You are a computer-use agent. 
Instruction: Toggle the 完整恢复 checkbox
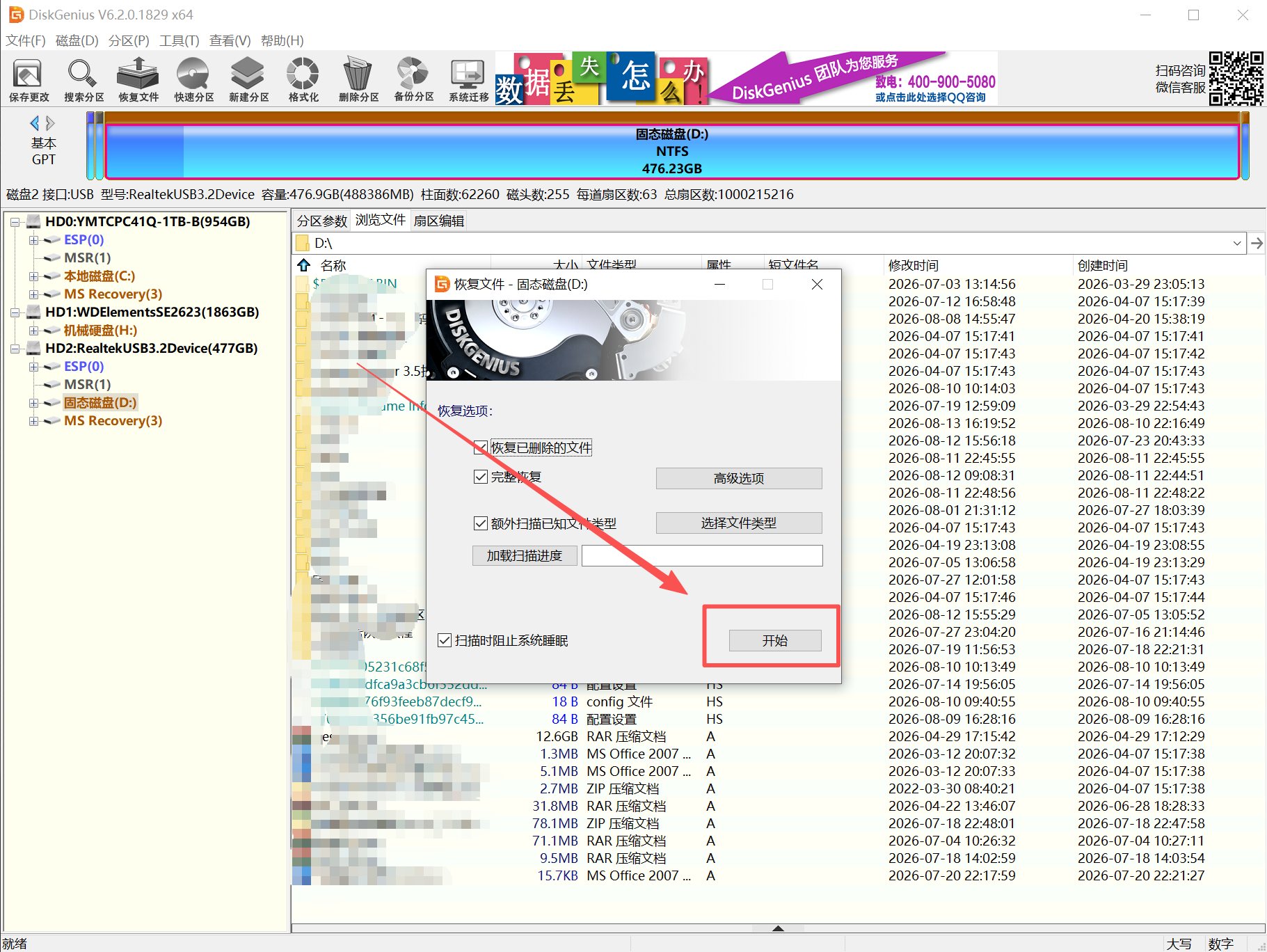point(480,477)
